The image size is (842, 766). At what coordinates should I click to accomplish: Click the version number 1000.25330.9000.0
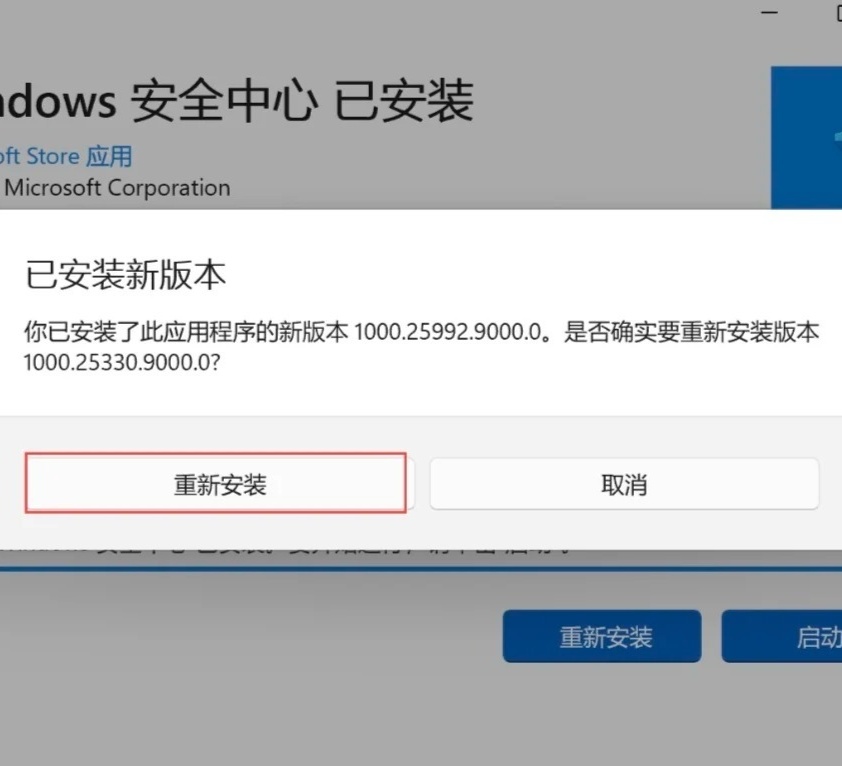tap(118, 363)
